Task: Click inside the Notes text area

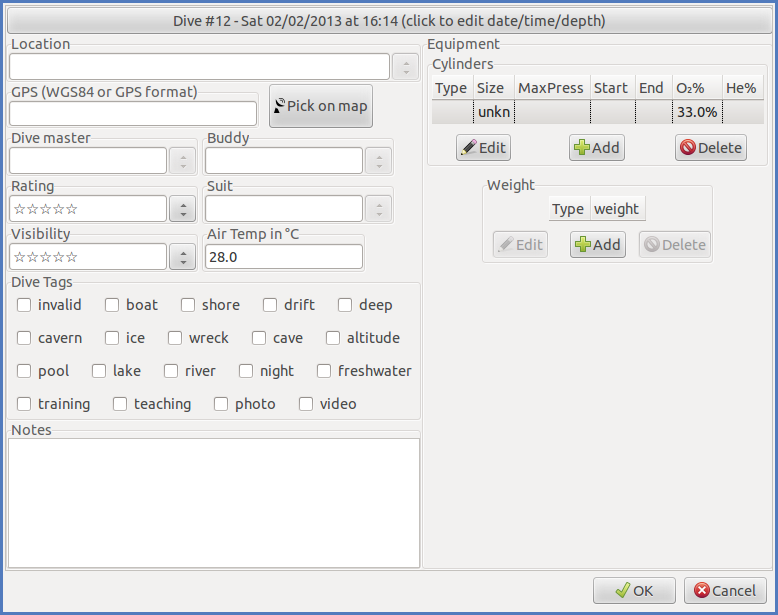Action: [214, 503]
